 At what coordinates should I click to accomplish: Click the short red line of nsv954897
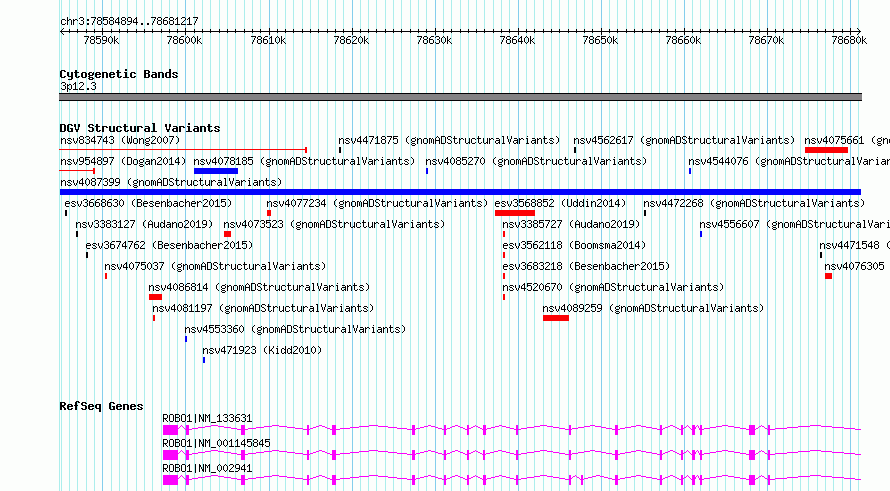tap(77, 171)
